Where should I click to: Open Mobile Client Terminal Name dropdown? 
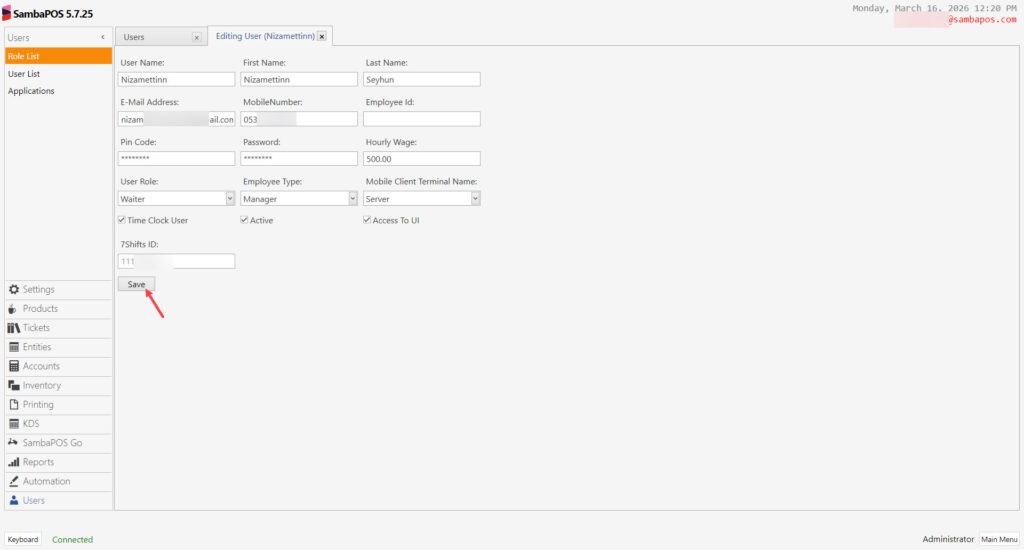[475, 199]
